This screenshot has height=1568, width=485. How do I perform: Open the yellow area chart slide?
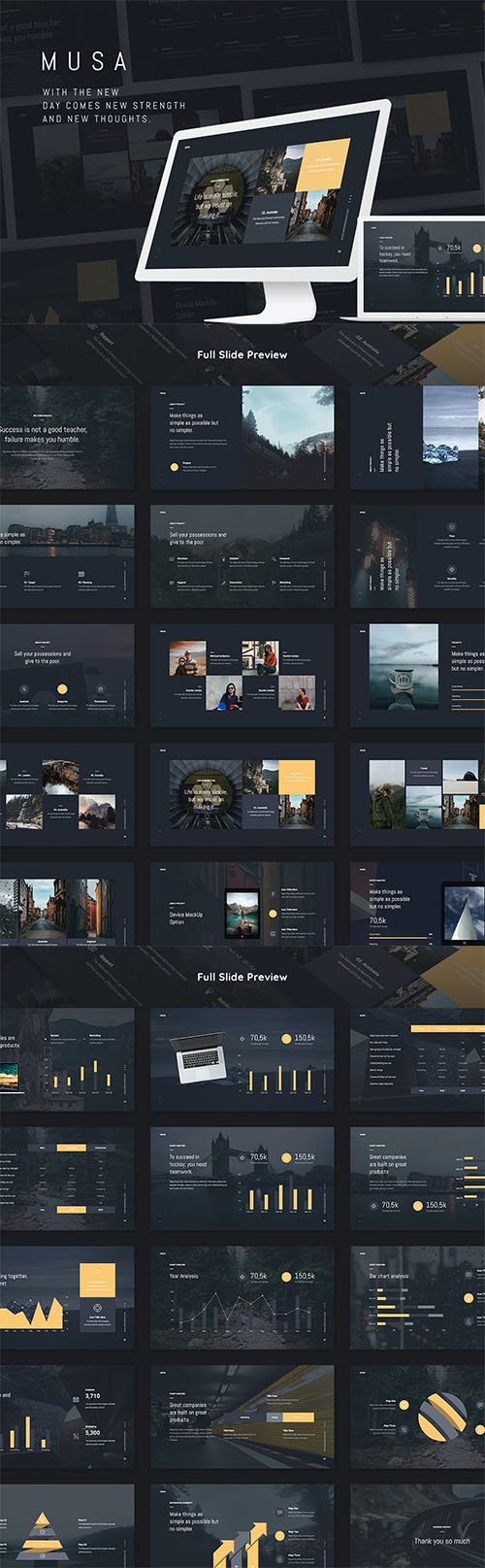(67, 1298)
